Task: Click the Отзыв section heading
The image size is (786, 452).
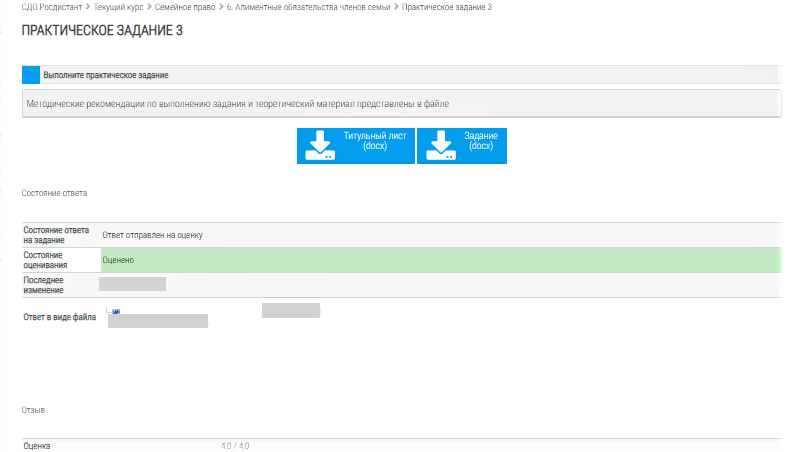Action: [x=33, y=410]
